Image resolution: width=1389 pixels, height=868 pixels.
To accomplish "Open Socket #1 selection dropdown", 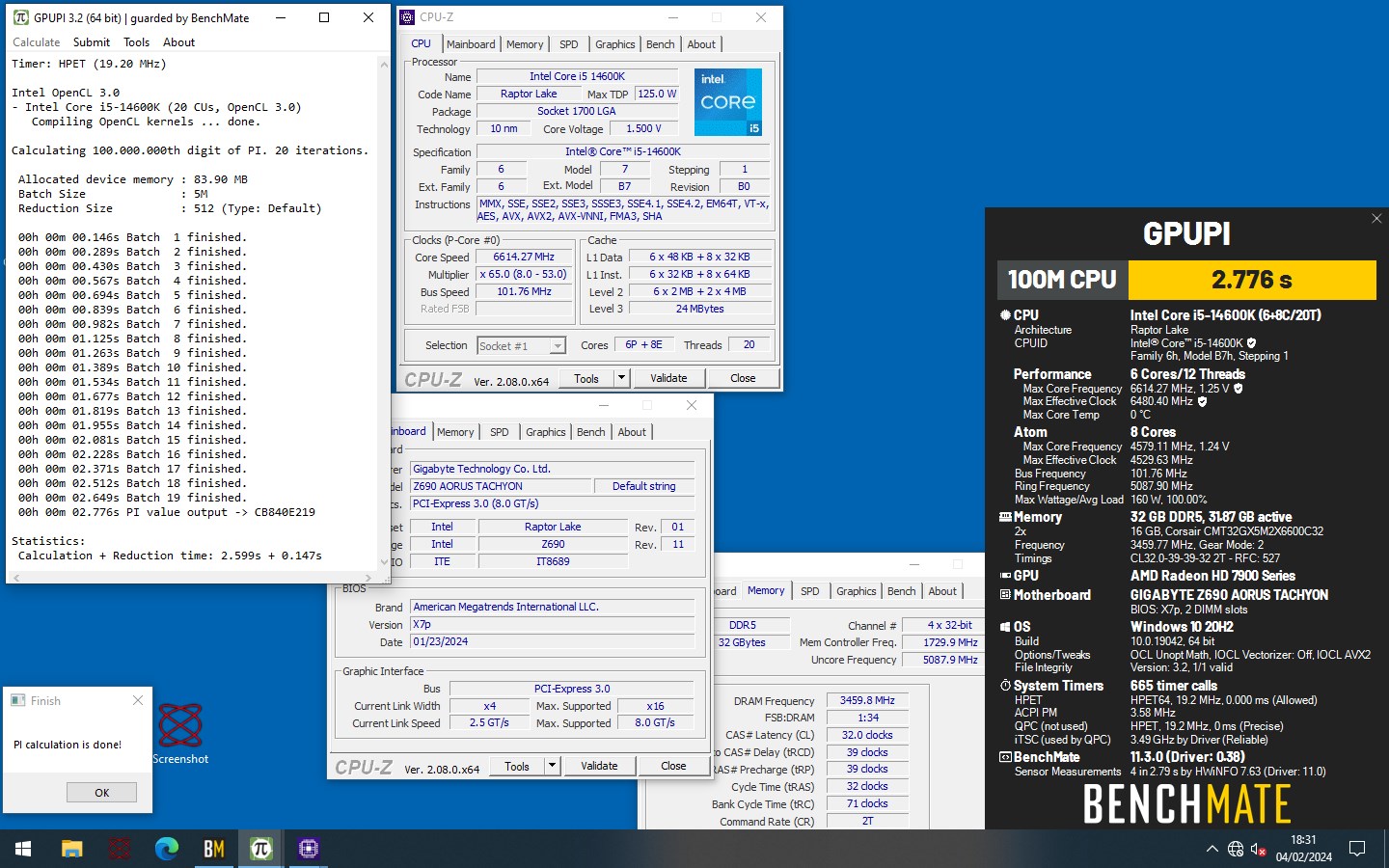I will click(x=521, y=345).
